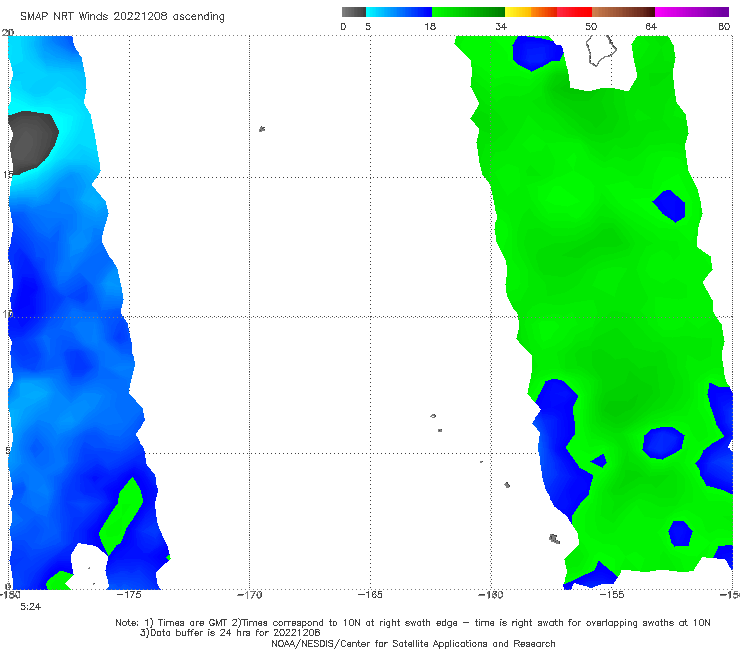Pick the yellow-to-red 34–50 color bar segment
Screen dimensions: 740x650
pos(548,12)
